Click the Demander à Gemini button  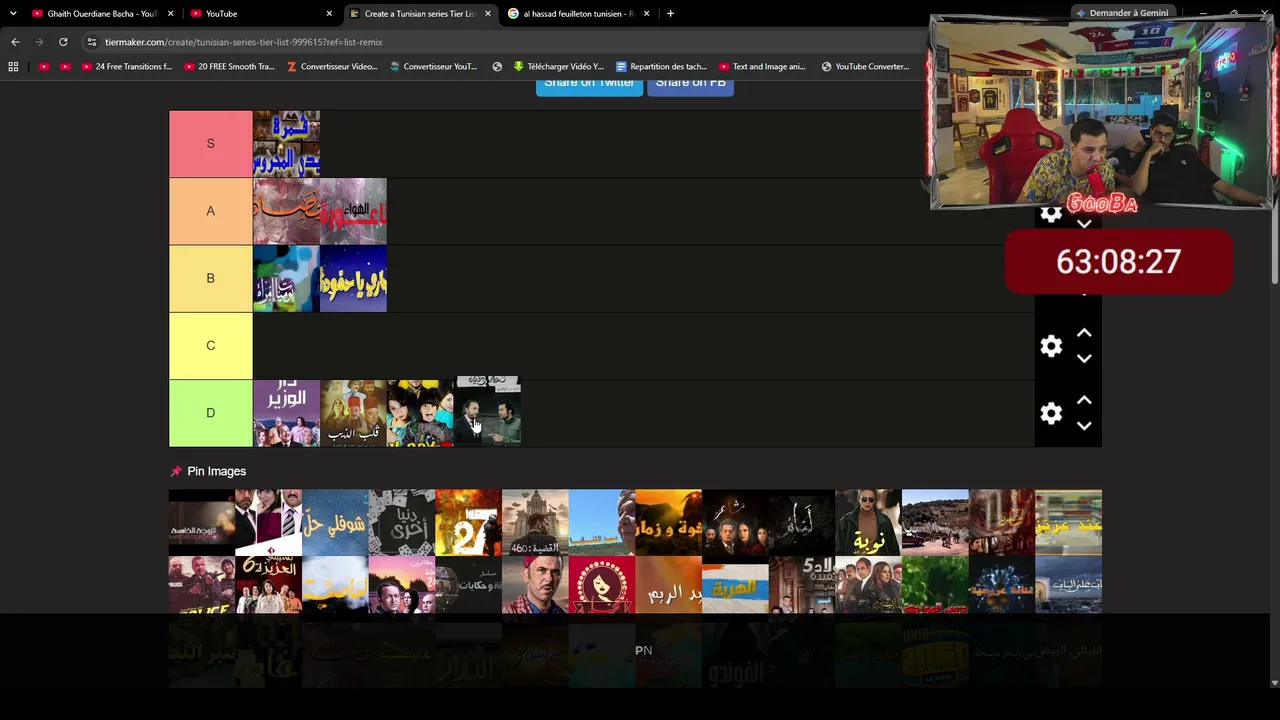[1121, 13]
